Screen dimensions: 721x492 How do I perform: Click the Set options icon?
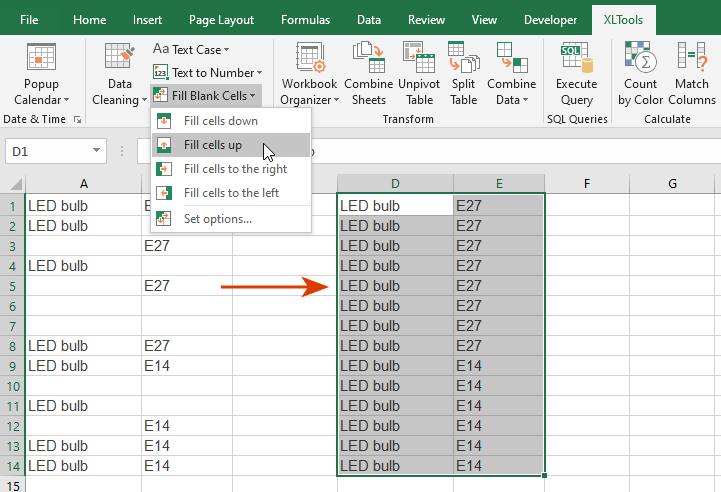pyautogui.click(x=164, y=218)
